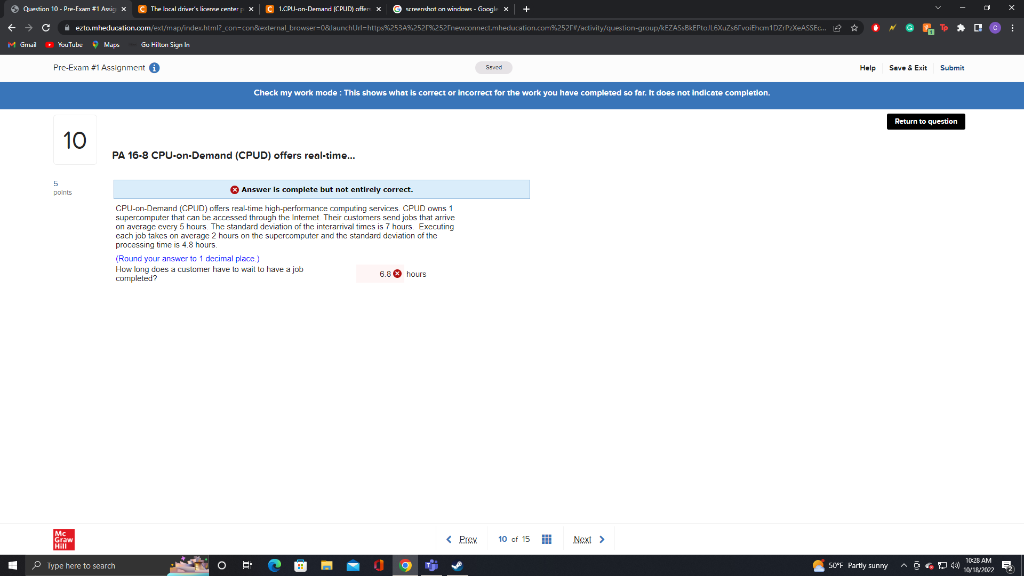Close the screenshot on windows tab
This screenshot has width=1024, height=576.
505,9
